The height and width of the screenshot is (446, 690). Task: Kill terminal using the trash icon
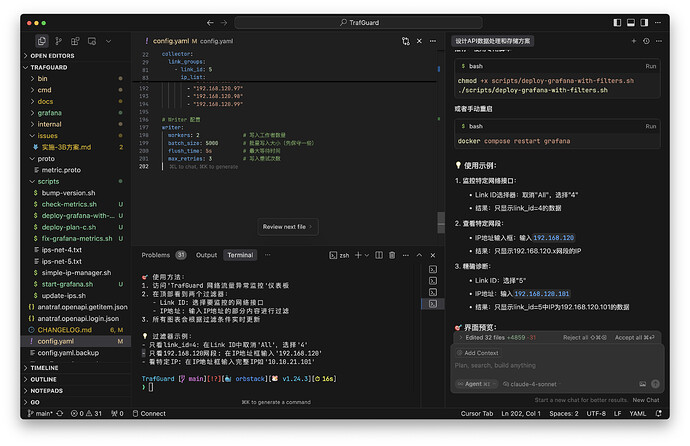[x=392, y=255]
